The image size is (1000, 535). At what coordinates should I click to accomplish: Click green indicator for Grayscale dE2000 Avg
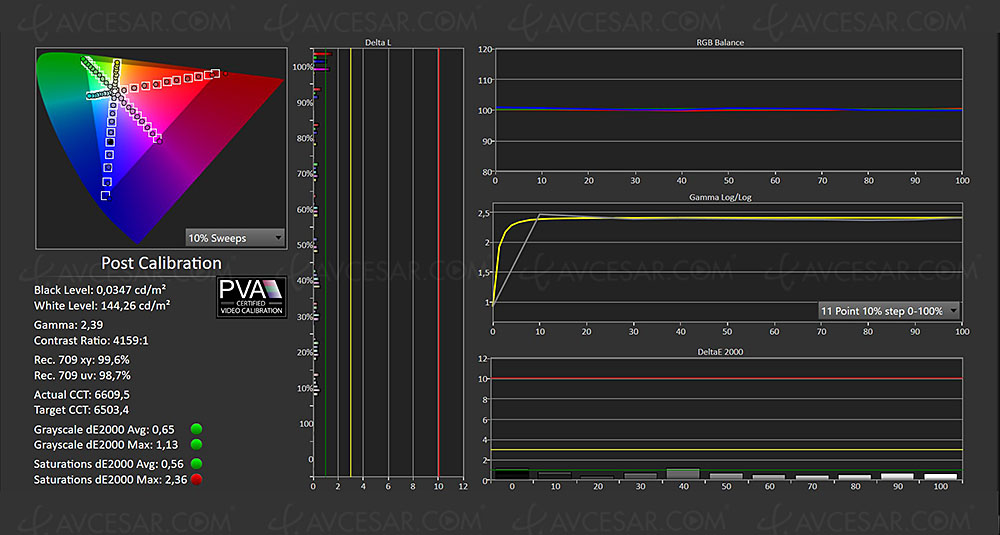point(196,428)
